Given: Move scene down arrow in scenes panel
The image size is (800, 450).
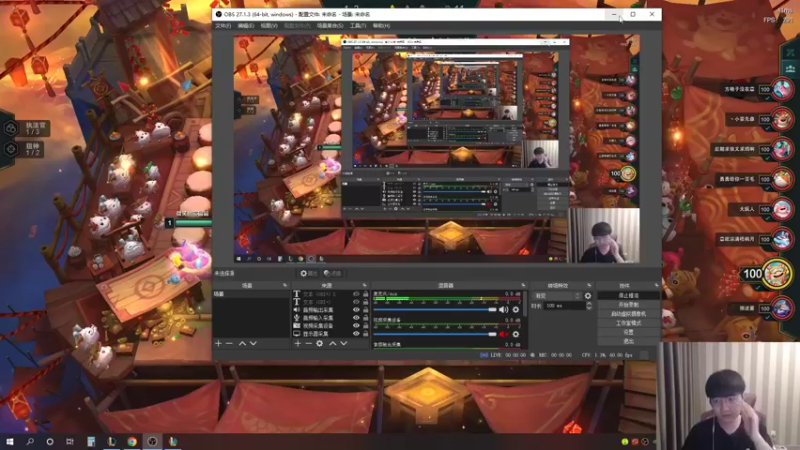Looking at the screenshot, I should coord(253,344).
